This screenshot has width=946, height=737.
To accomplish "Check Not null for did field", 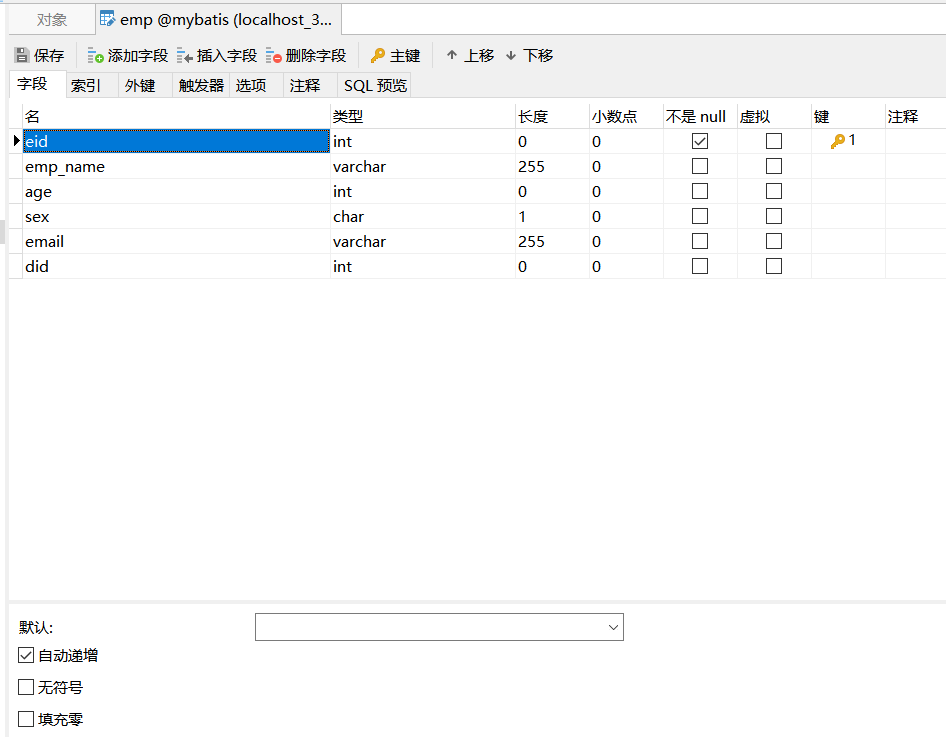I will coord(700,266).
